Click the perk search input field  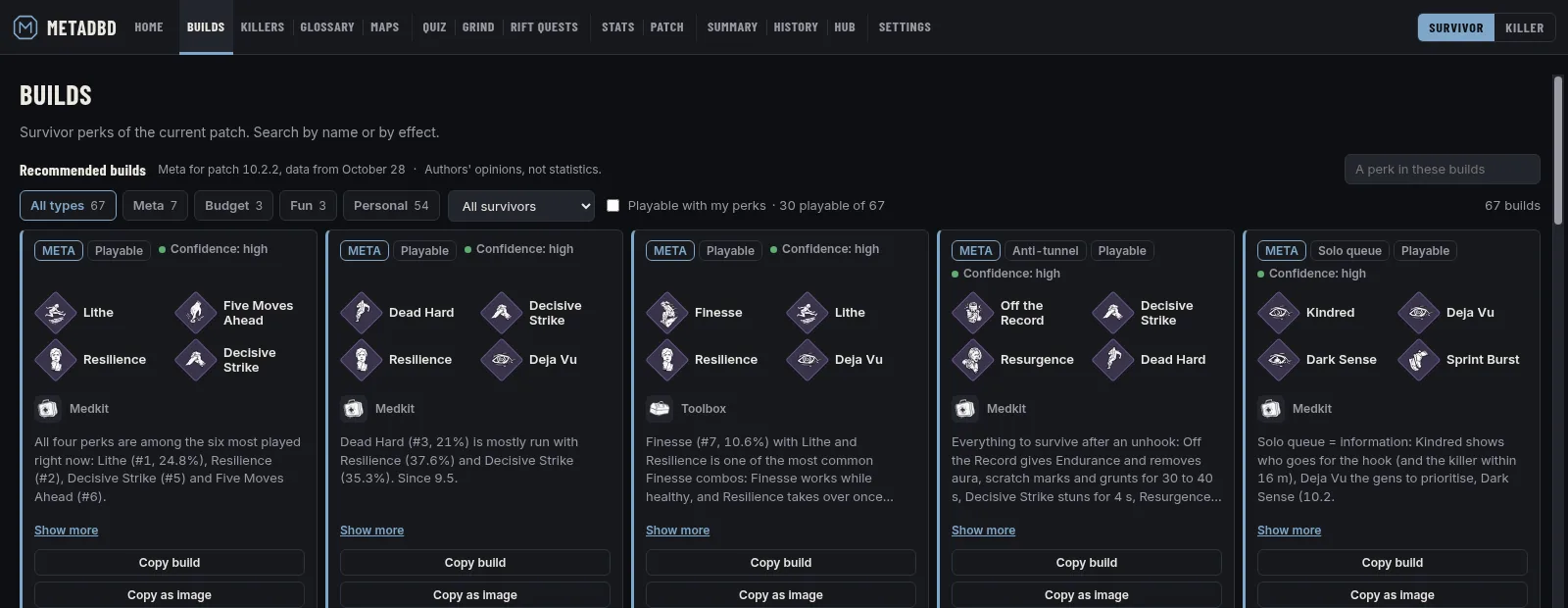click(x=1443, y=170)
